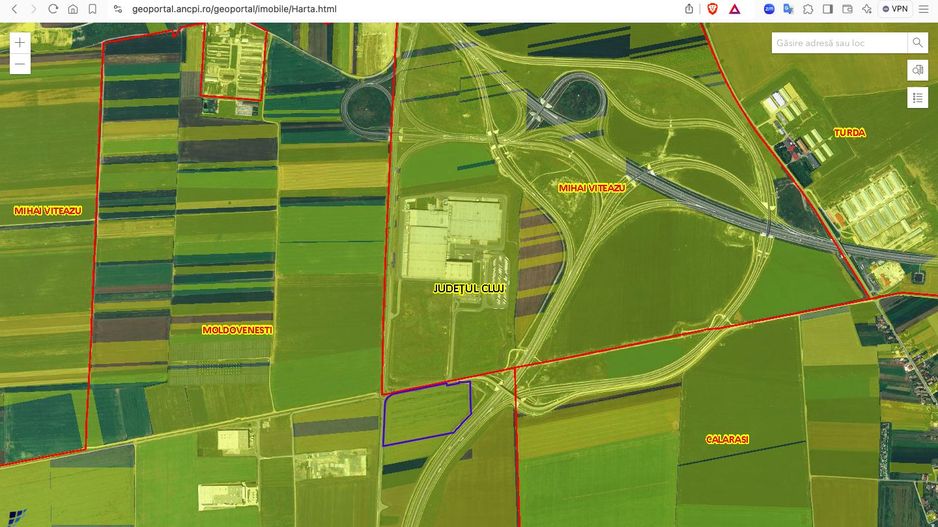
Task: Zoom out the map with minus button
Action: coord(20,64)
